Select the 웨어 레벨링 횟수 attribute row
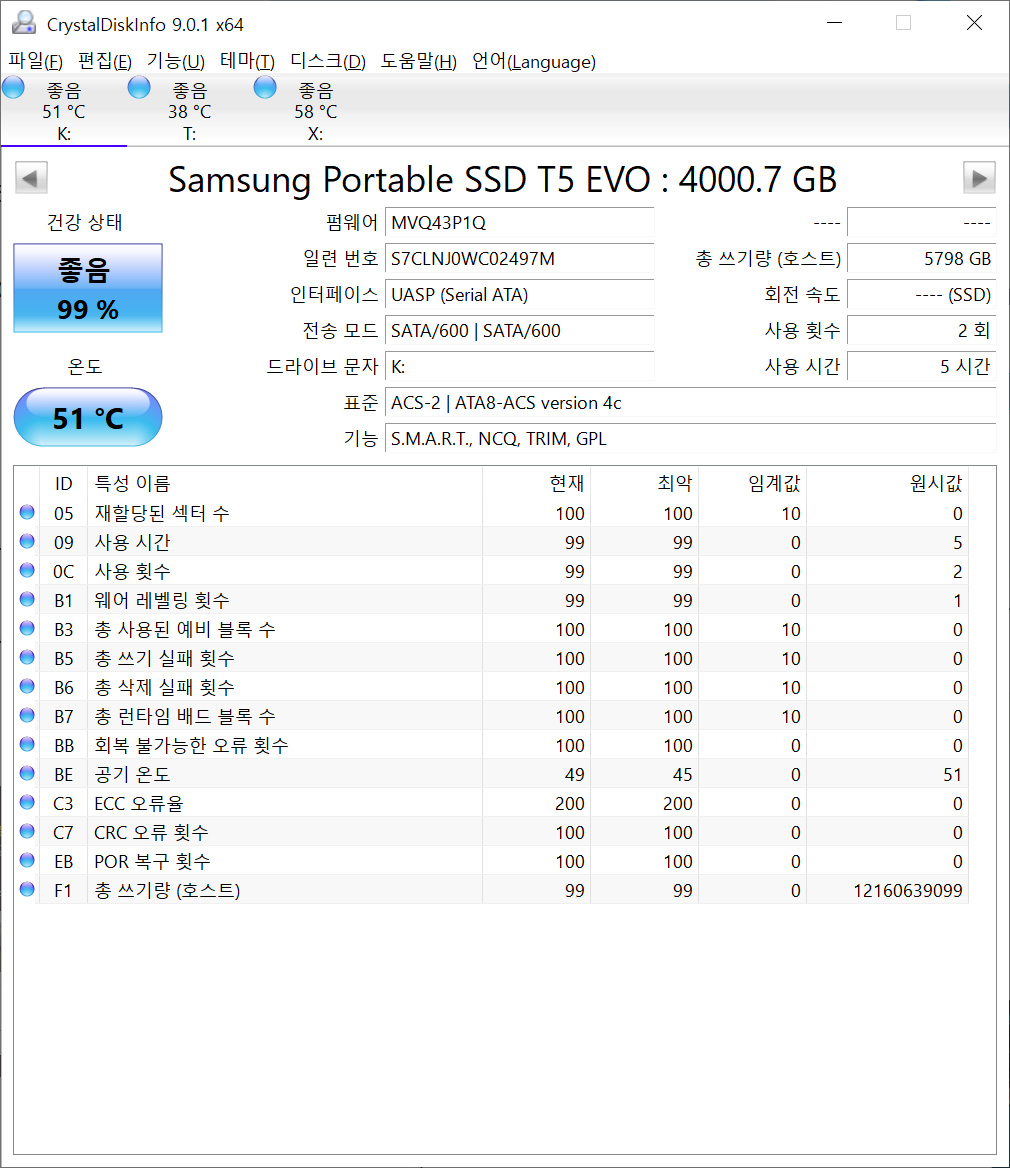This screenshot has height=1168, width=1010. [492, 600]
